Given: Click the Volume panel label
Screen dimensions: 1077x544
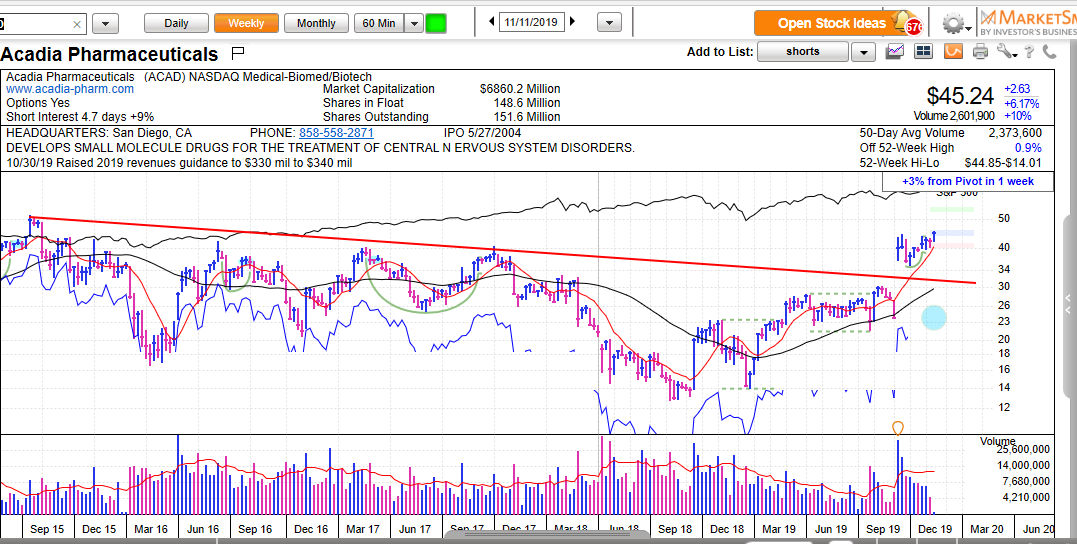Looking at the screenshot, I should click(x=998, y=441).
